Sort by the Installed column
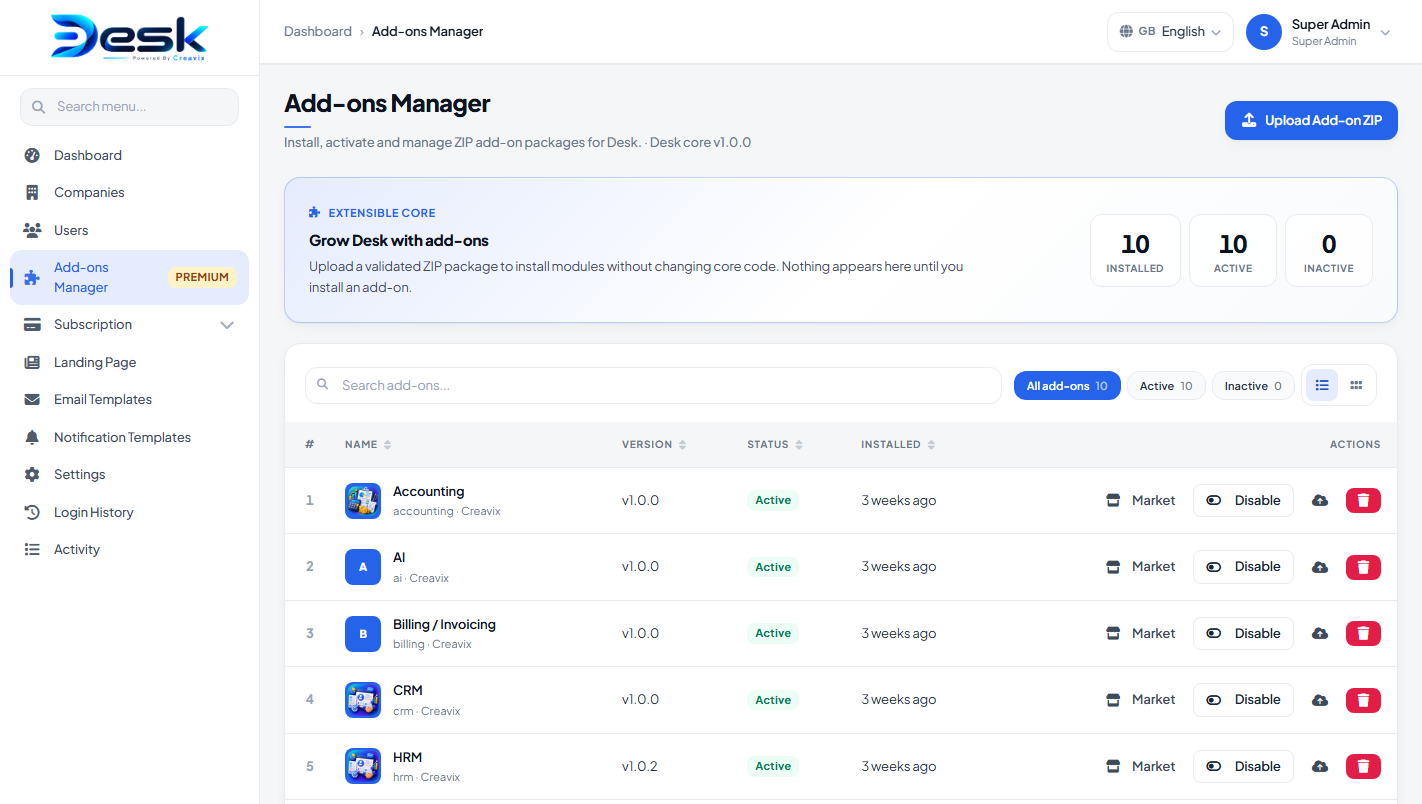Image resolution: width=1422 pixels, height=804 pixels. coord(898,444)
